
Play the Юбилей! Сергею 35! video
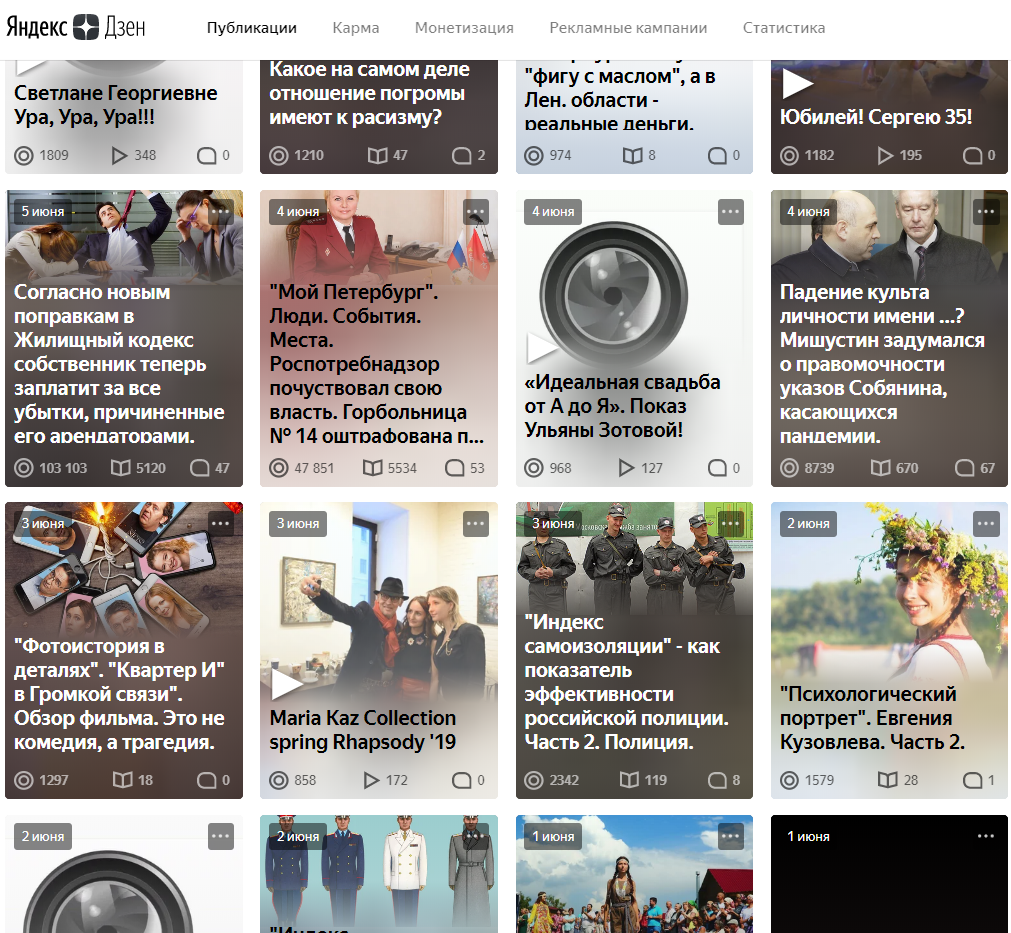[797, 83]
